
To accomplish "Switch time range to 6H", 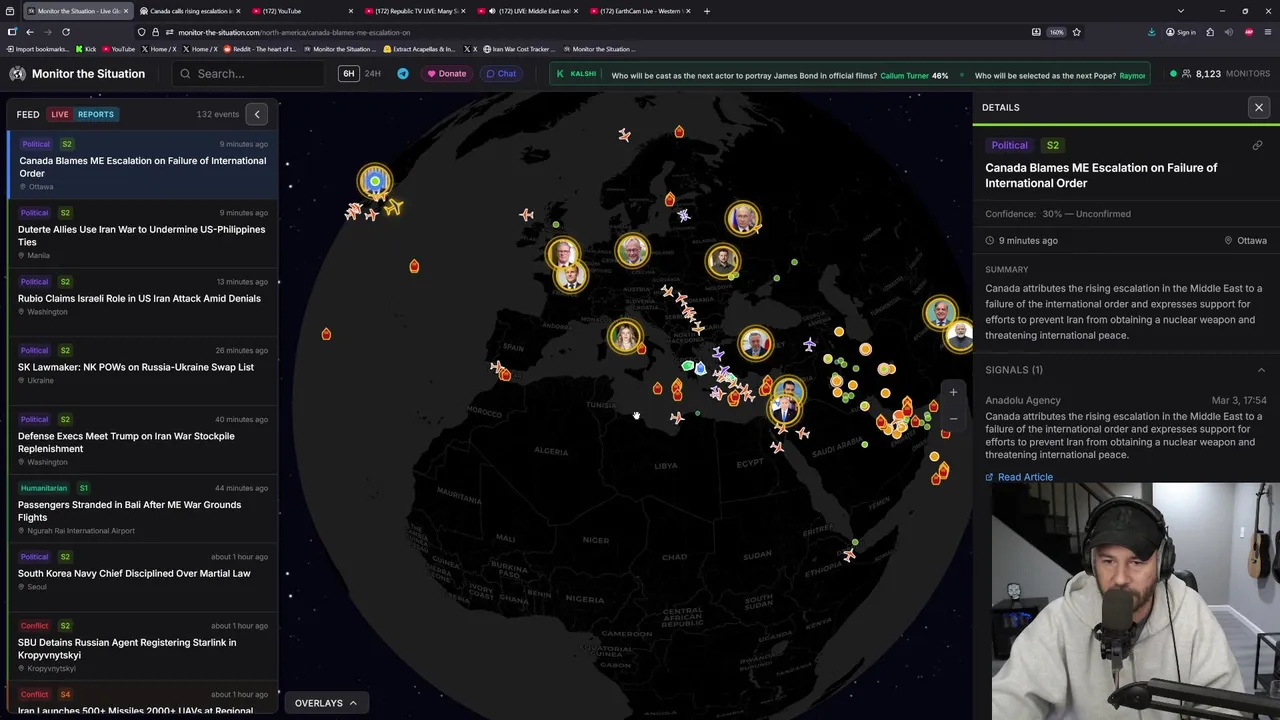I will coord(348,74).
